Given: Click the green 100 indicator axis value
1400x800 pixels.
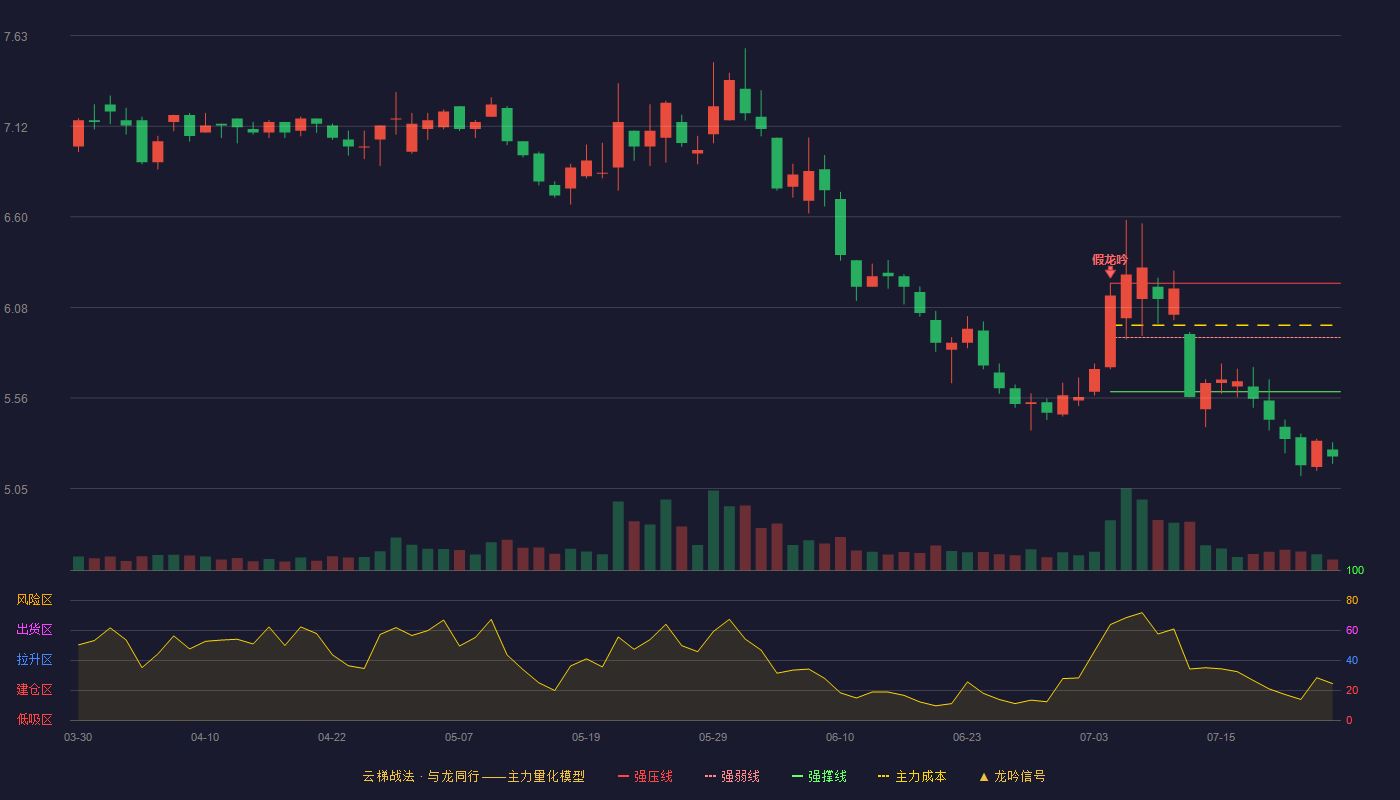Looking at the screenshot, I should [1355, 571].
